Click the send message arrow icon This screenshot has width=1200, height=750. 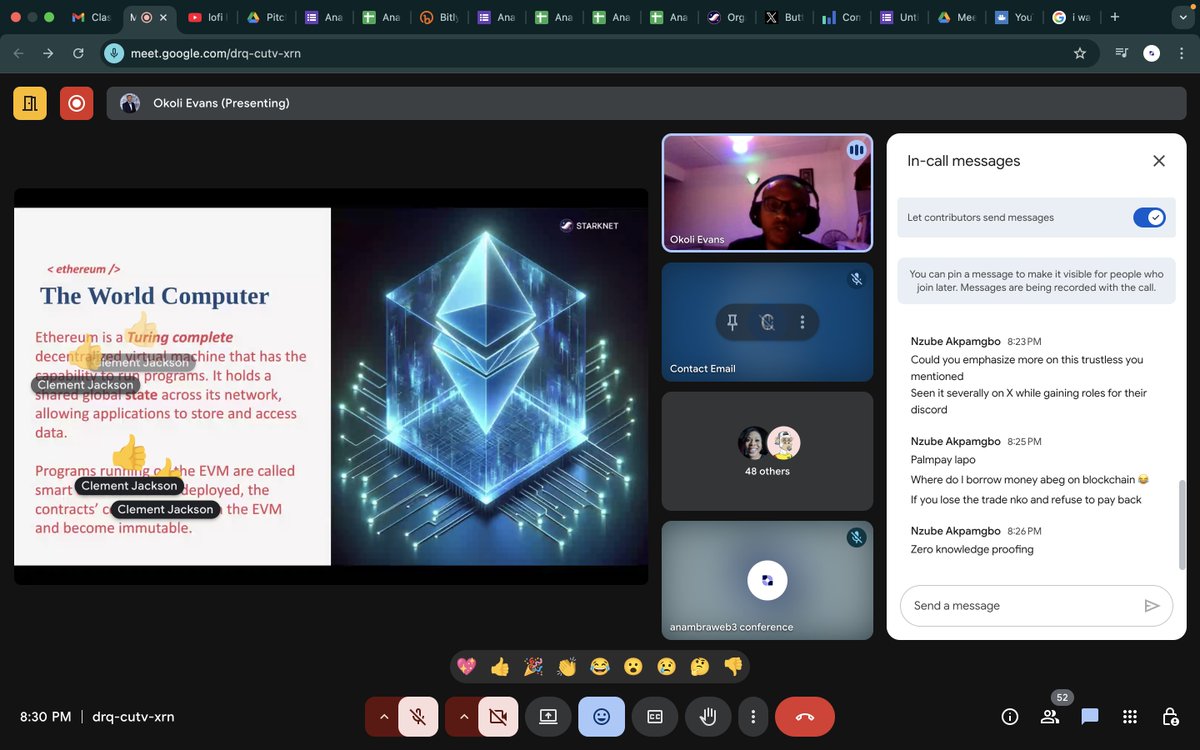1152,606
